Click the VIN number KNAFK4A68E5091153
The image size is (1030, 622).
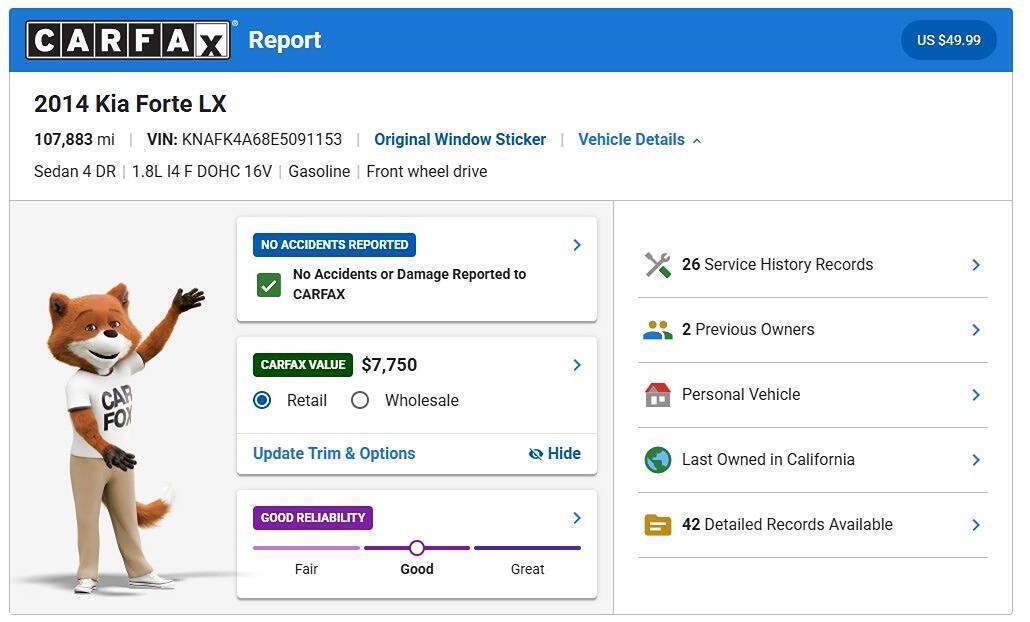click(261, 140)
